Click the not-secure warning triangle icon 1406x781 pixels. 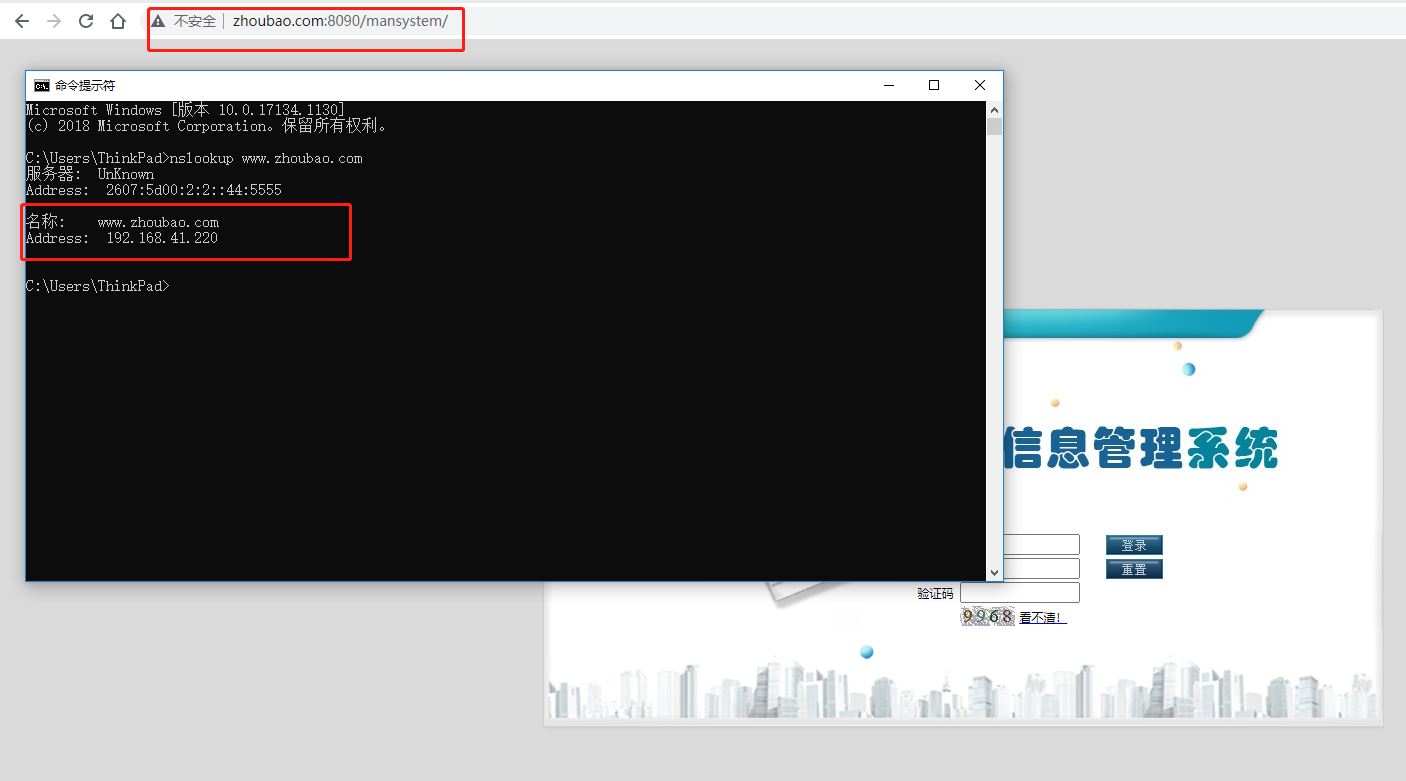(x=158, y=21)
